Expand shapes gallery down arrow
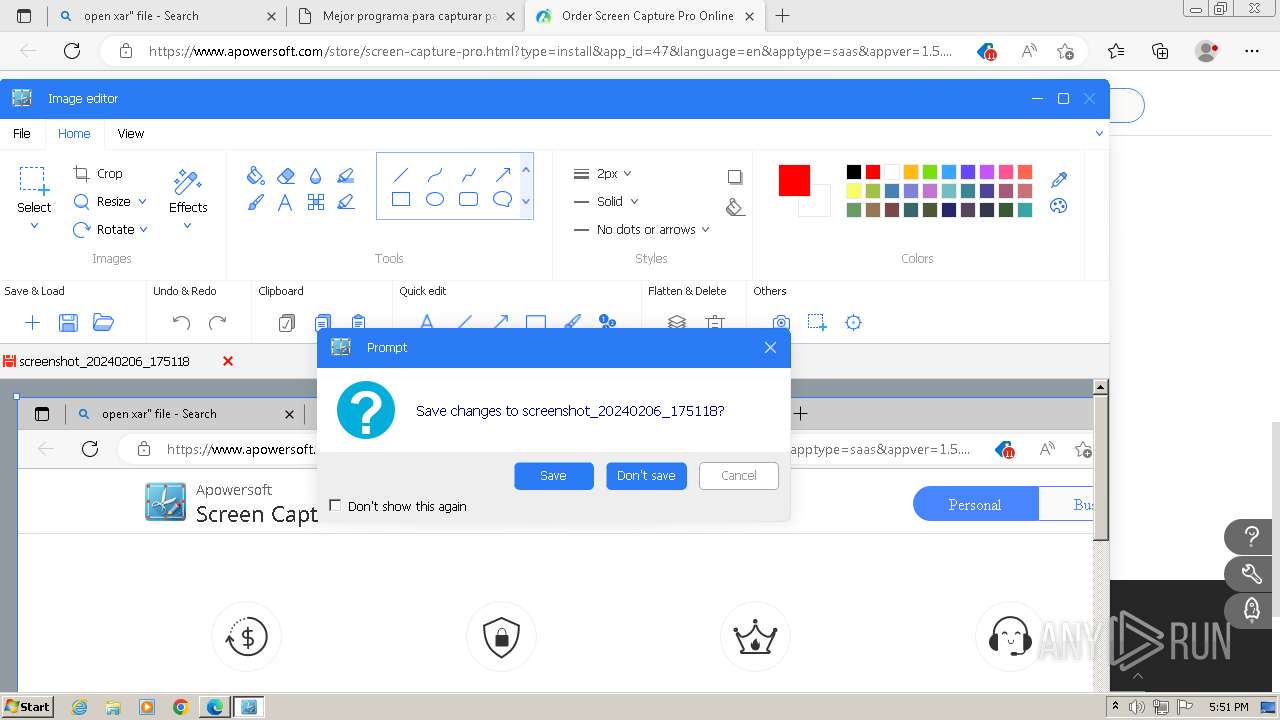The image size is (1280, 720). coord(526,201)
